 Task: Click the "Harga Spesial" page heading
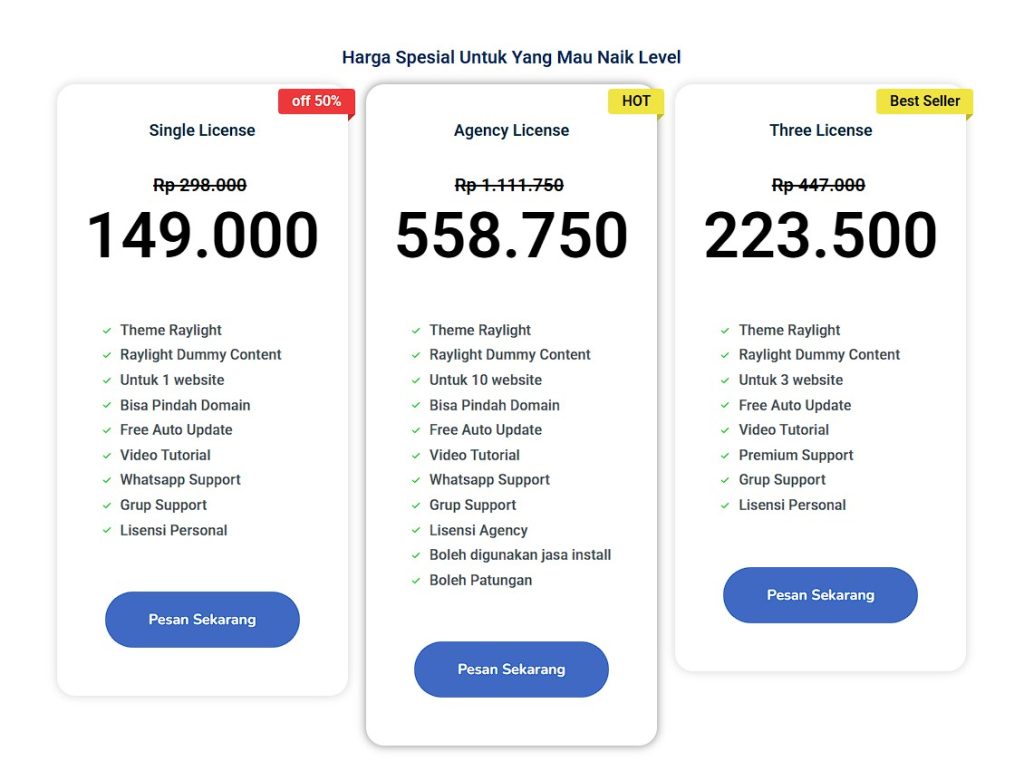point(511,57)
